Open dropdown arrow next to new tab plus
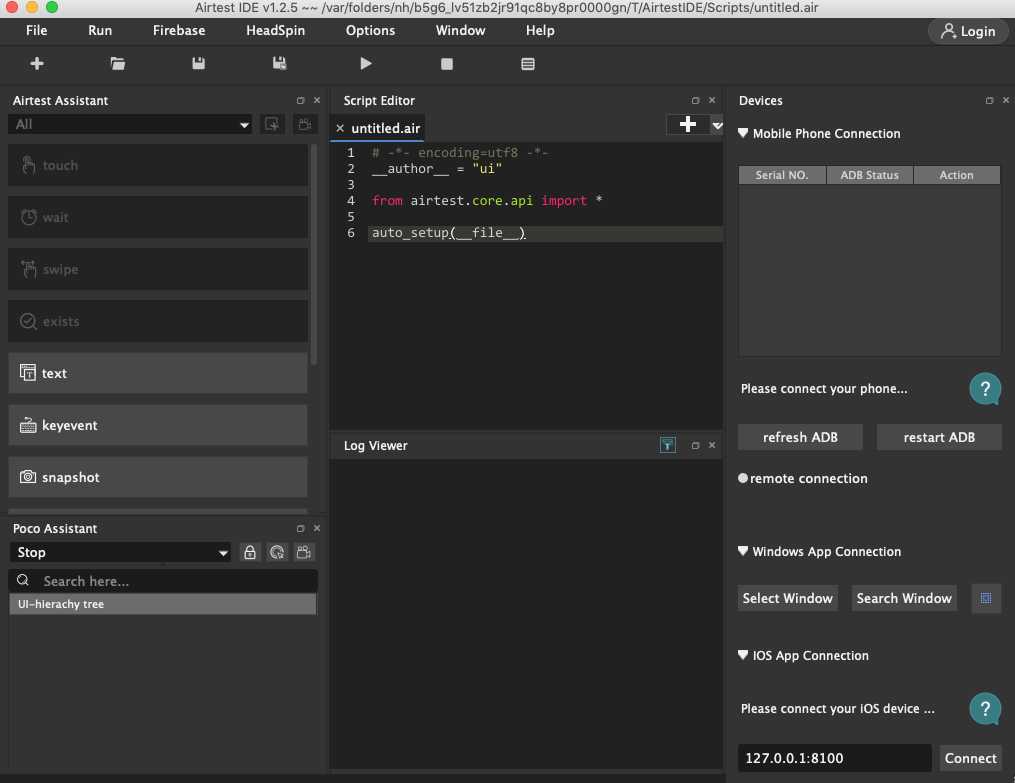Screen dimensions: 1015x783 [717, 124]
